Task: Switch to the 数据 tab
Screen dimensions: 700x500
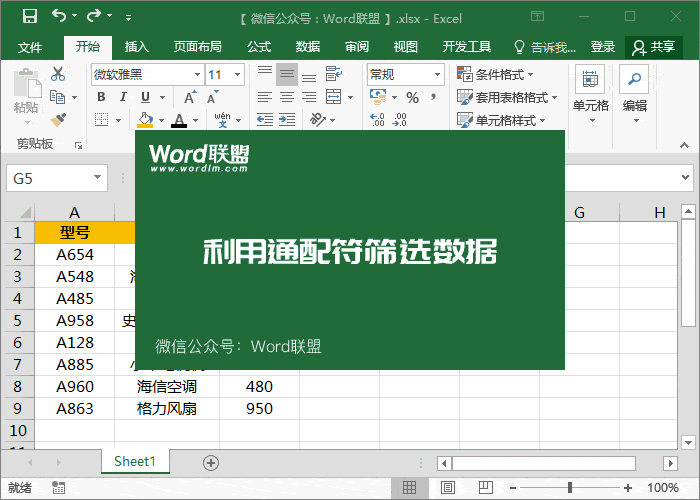Action: point(308,47)
